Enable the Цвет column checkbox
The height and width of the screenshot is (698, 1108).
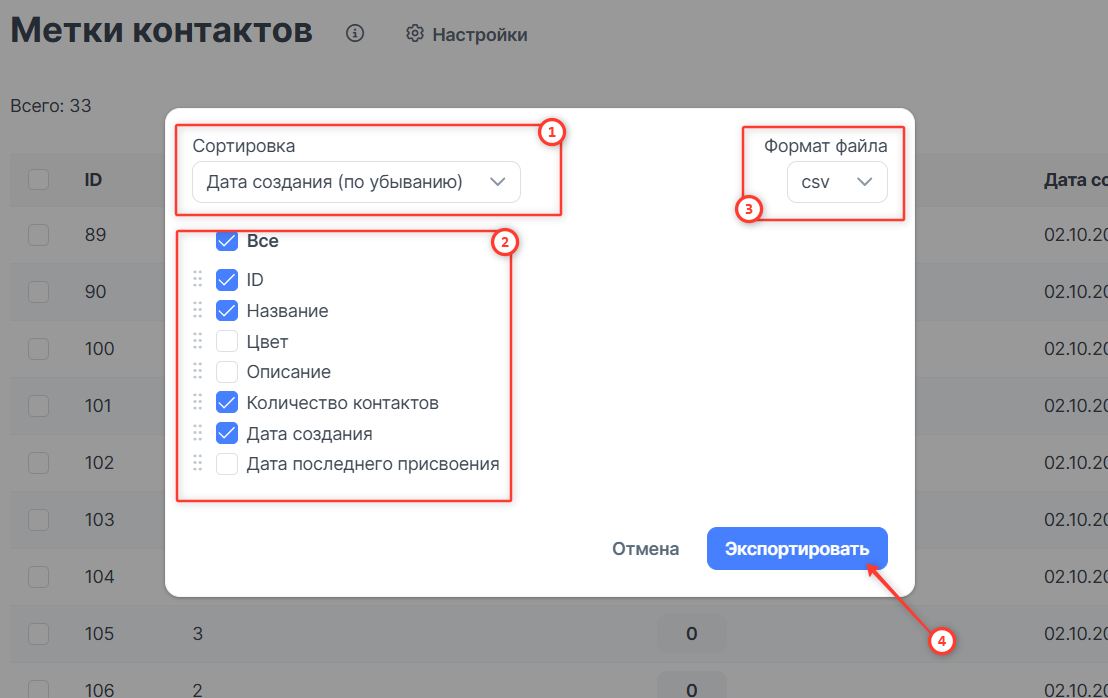coord(227,342)
